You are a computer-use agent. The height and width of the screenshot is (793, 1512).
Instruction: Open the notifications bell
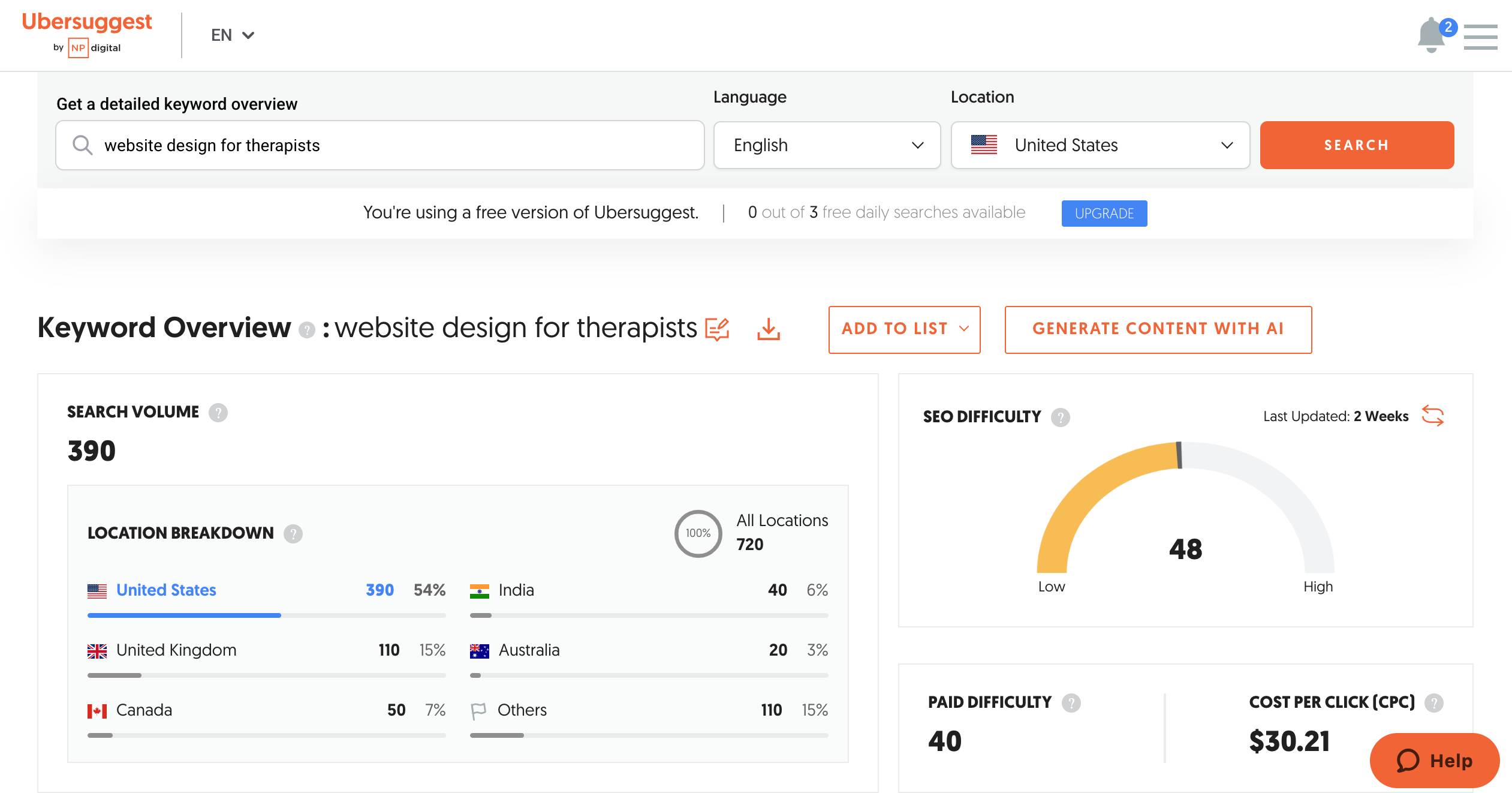[x=1432, y=35]
